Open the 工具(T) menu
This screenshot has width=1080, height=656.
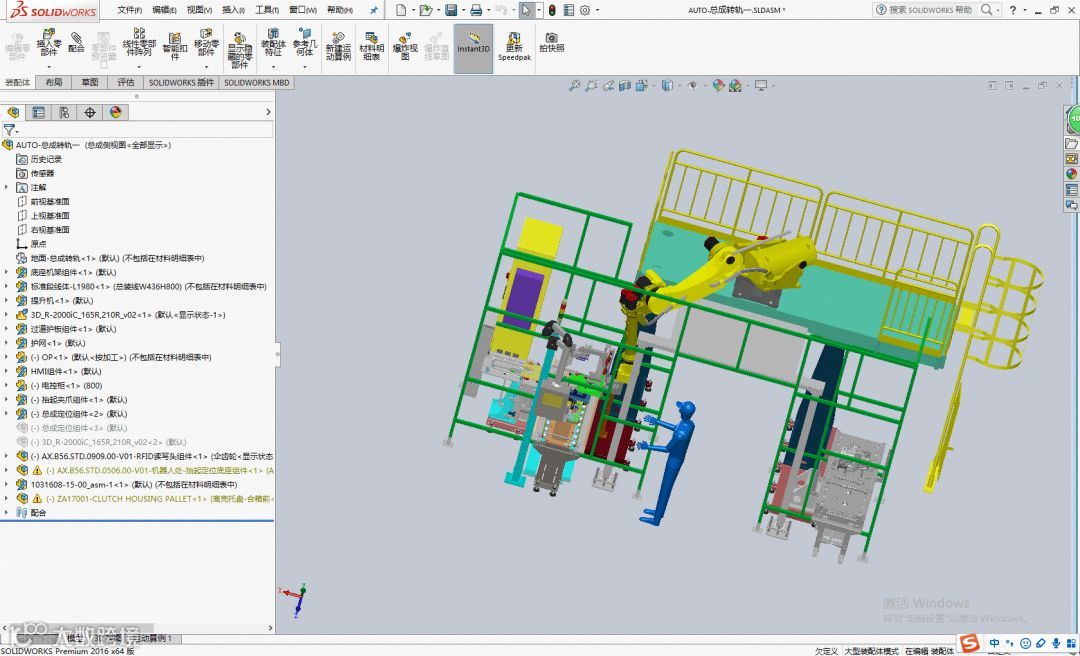pyautogui.click(x=267, y=10)
